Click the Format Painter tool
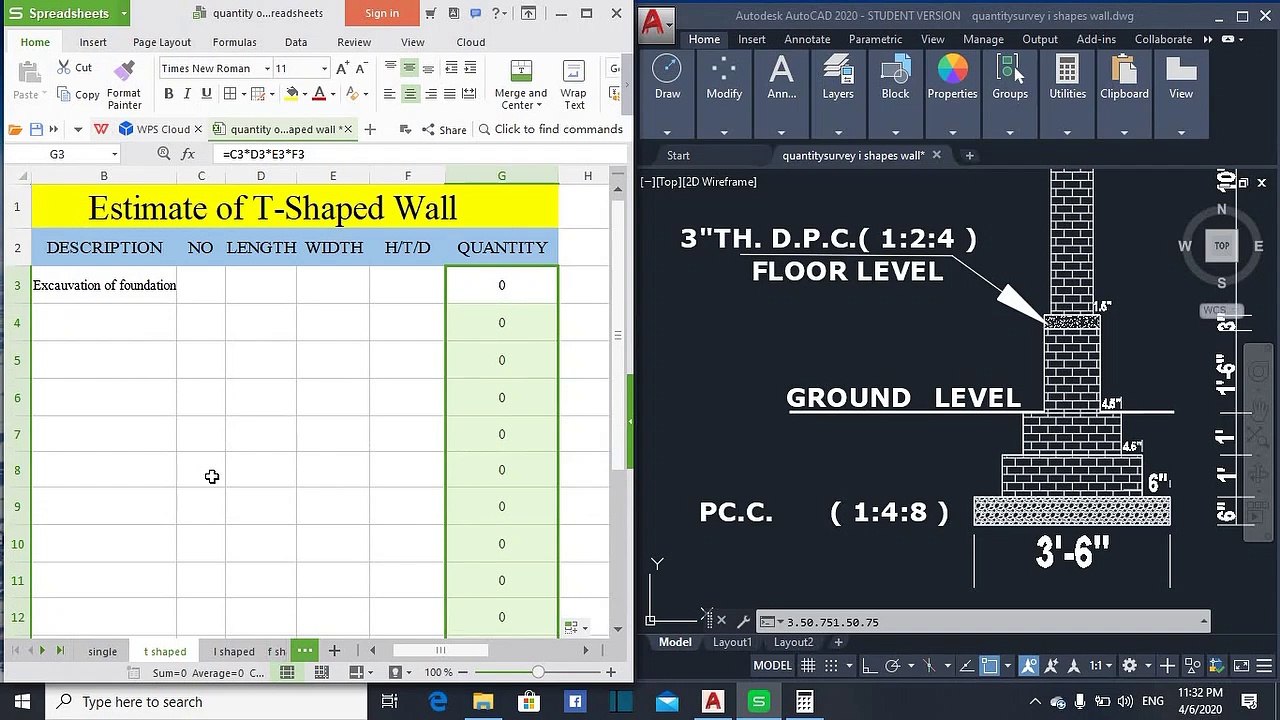Viewport: 1280px width, 720px height. (x=124, y=84)
